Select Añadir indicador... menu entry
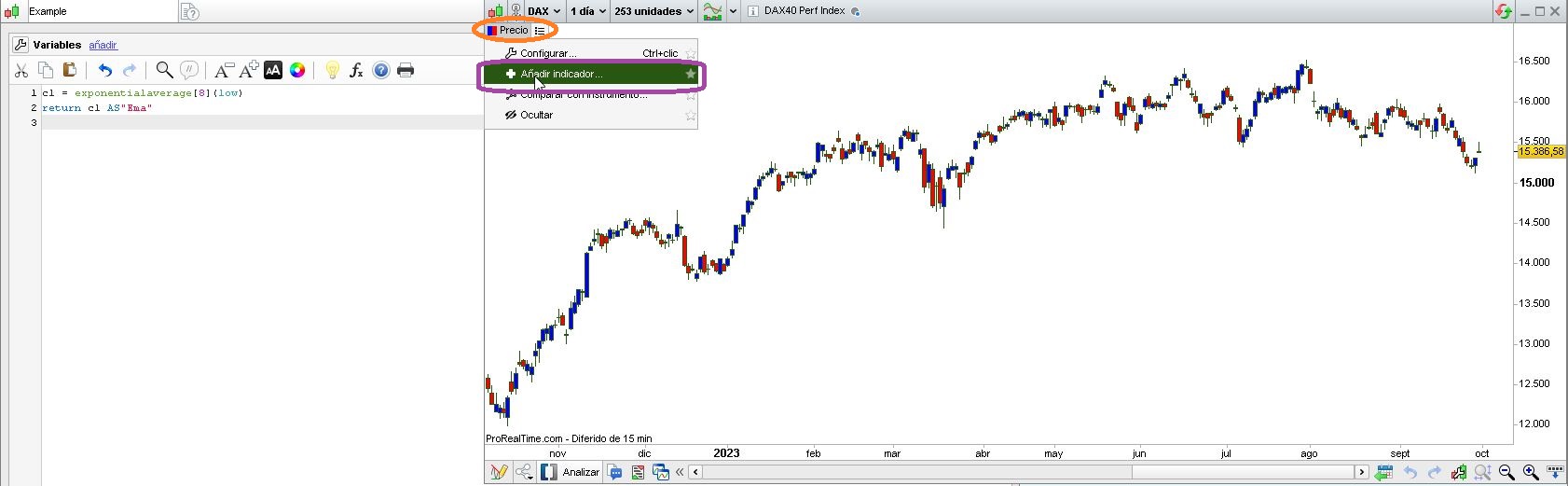 (590, 74)
